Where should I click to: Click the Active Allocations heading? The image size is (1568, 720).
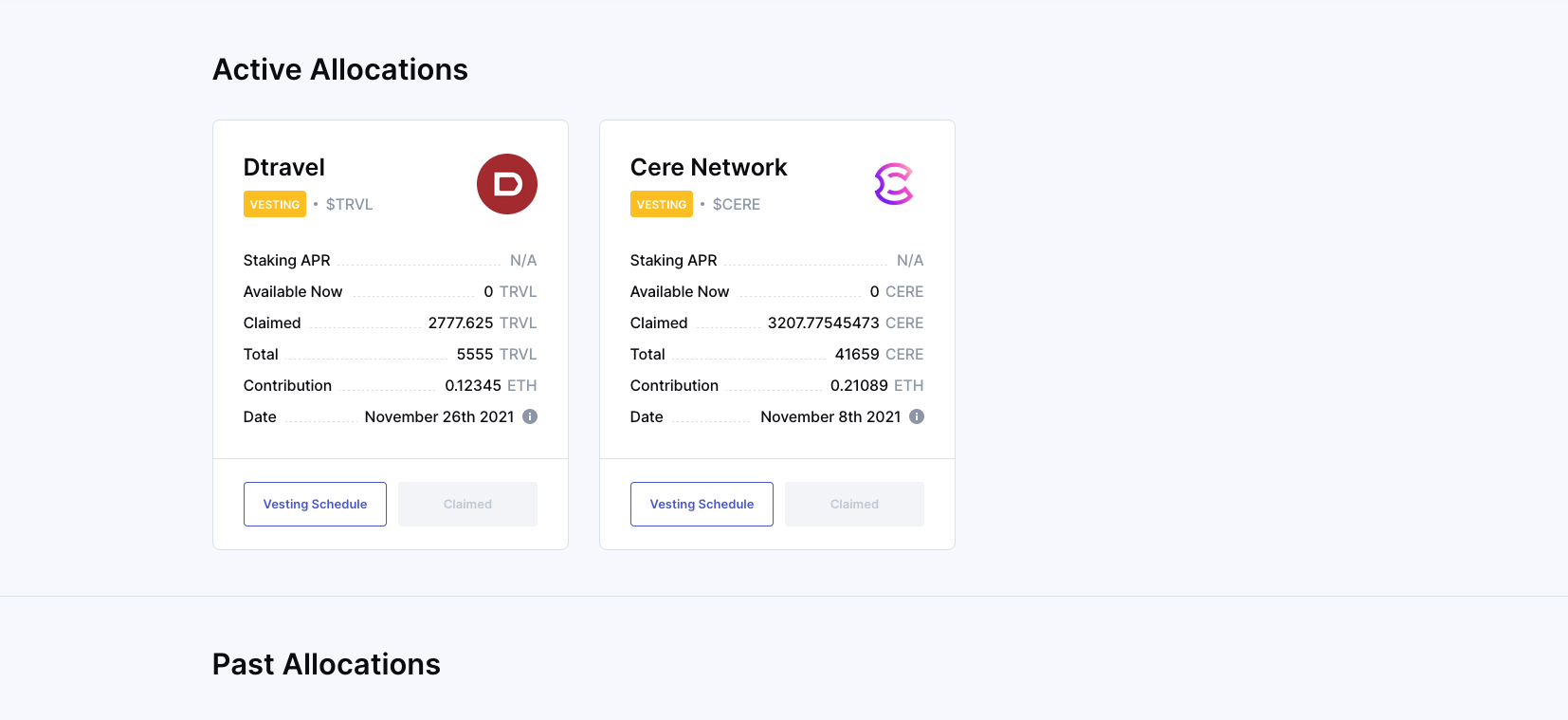coord(340,69)
